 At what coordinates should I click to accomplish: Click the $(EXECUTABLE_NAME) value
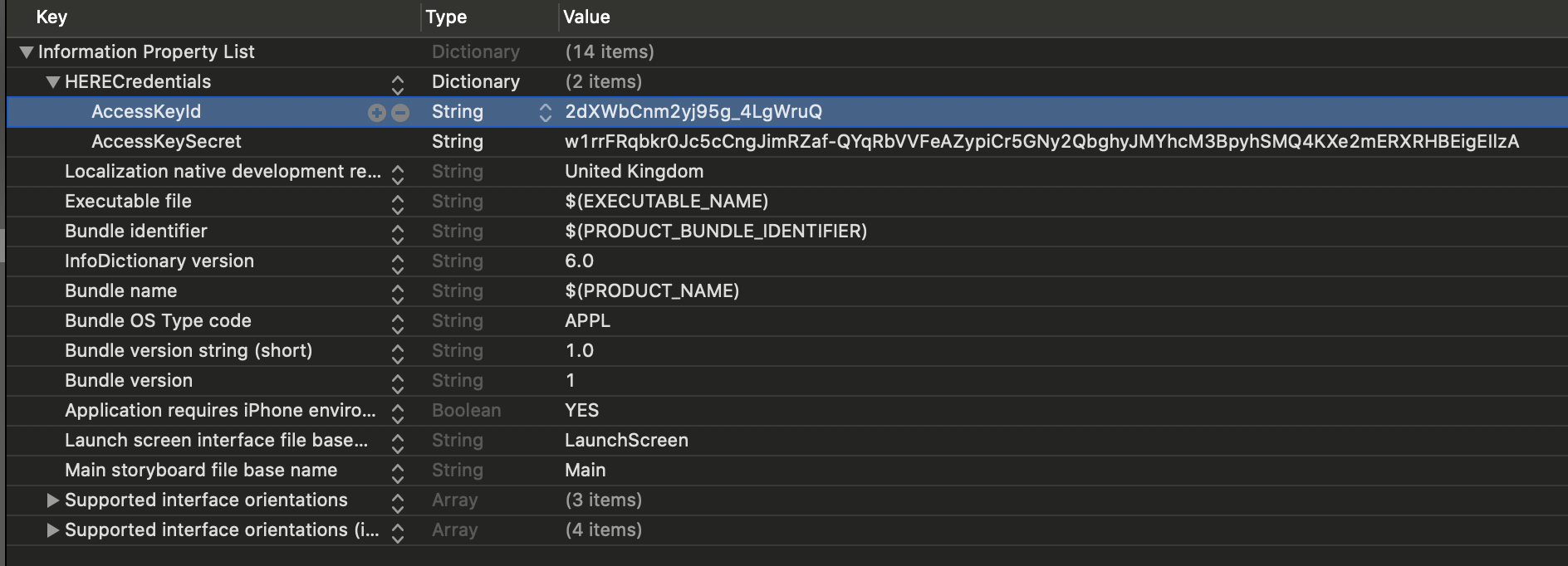point(666,202)
